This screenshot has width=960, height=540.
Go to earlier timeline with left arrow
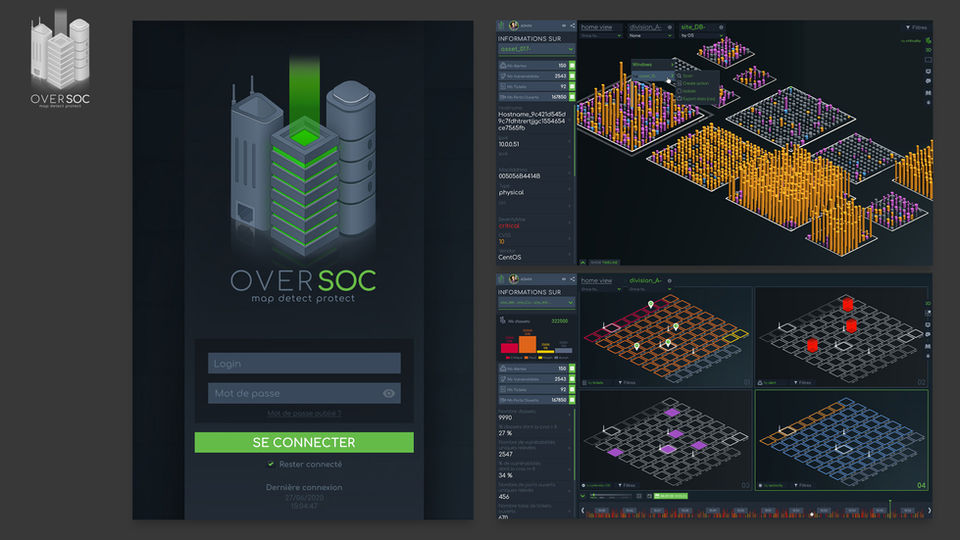tap(583, 510)
